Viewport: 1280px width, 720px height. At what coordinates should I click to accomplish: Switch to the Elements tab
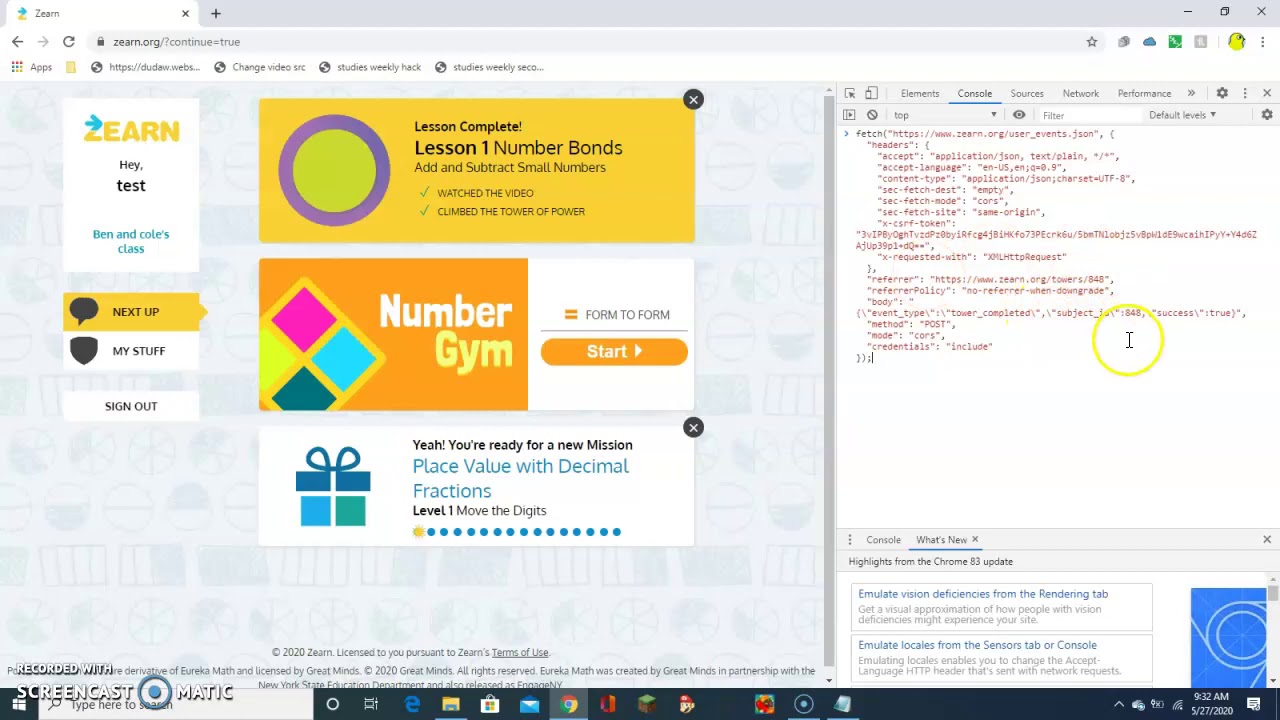pyautogui.click(x=920, y=93)
